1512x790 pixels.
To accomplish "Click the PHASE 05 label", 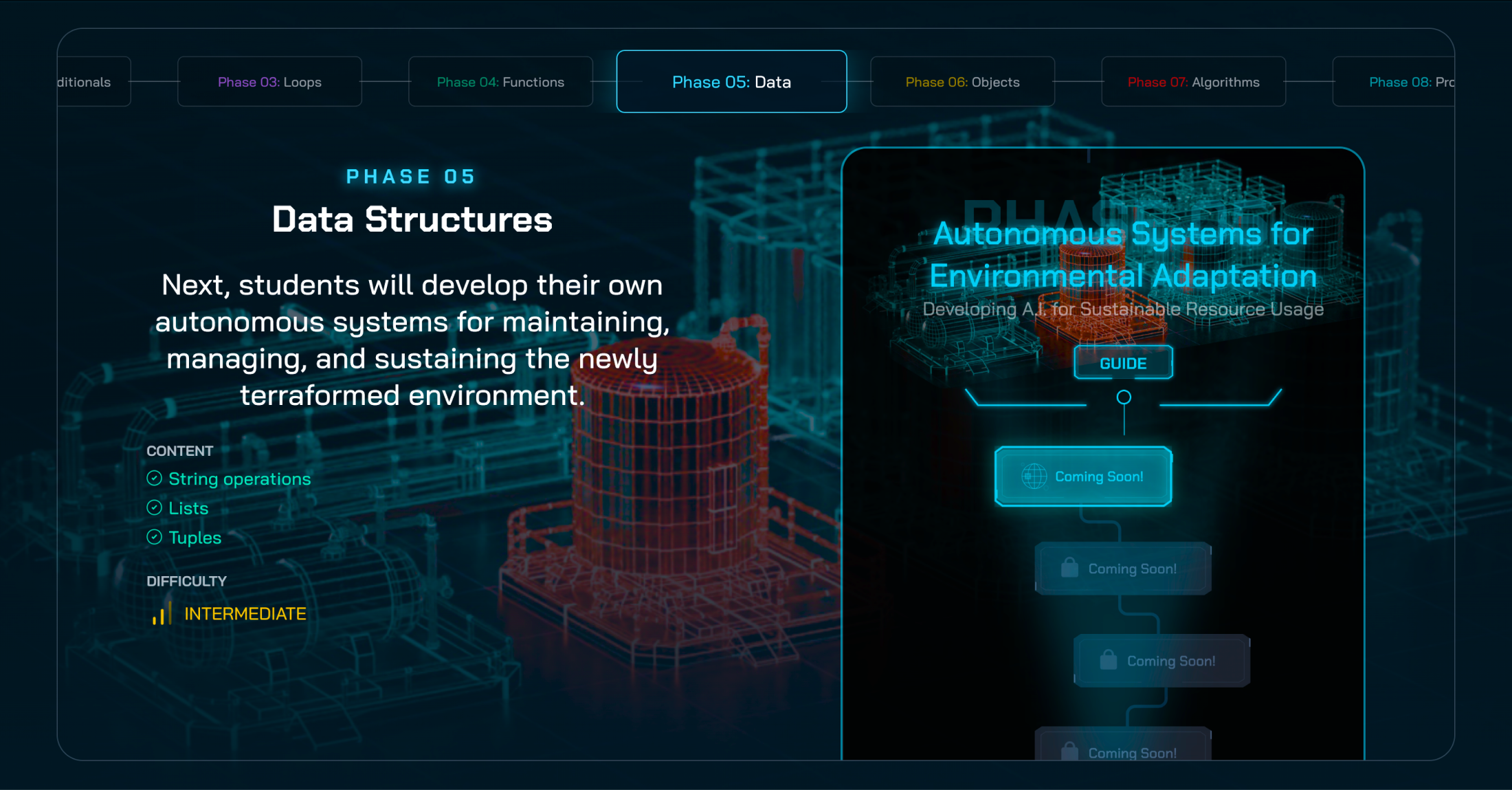I will pos(411,177).
